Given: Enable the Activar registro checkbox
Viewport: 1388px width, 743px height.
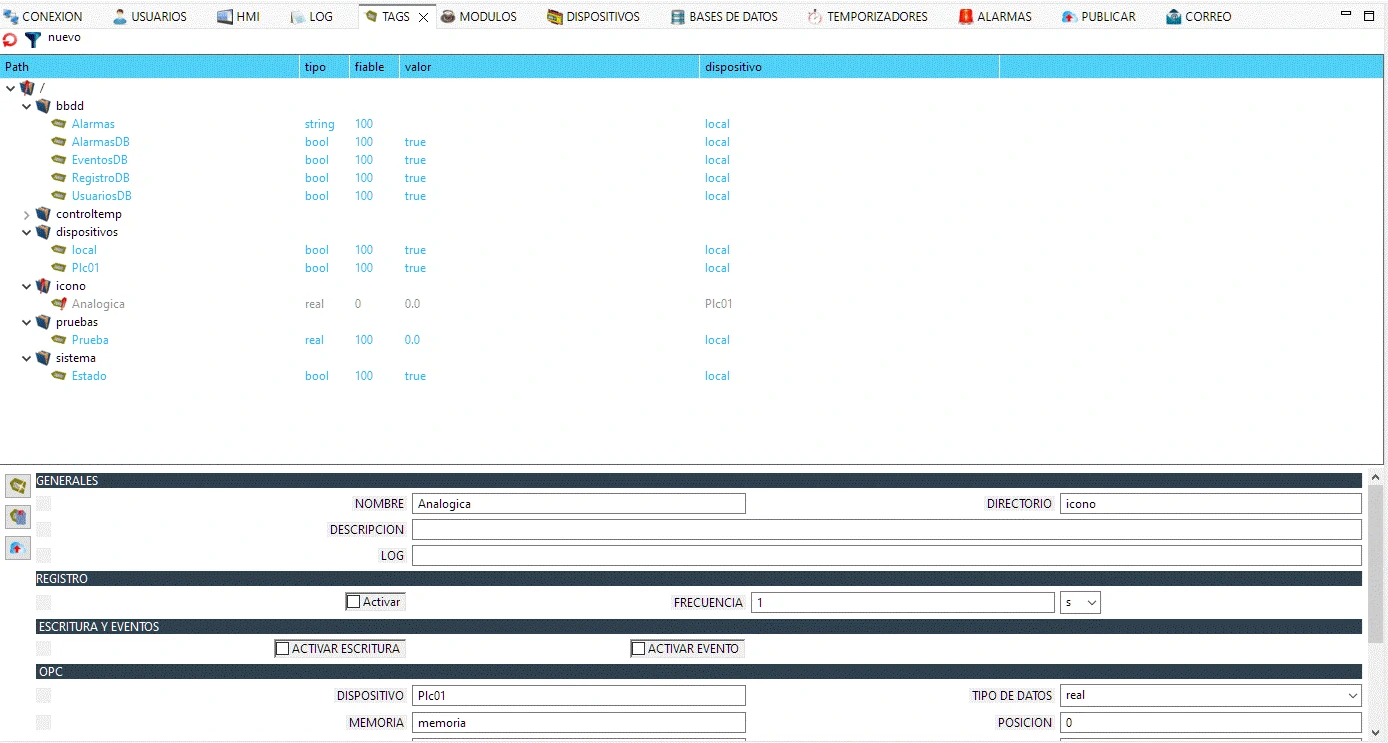Looking at the screenshot, I should click(353, 602).
